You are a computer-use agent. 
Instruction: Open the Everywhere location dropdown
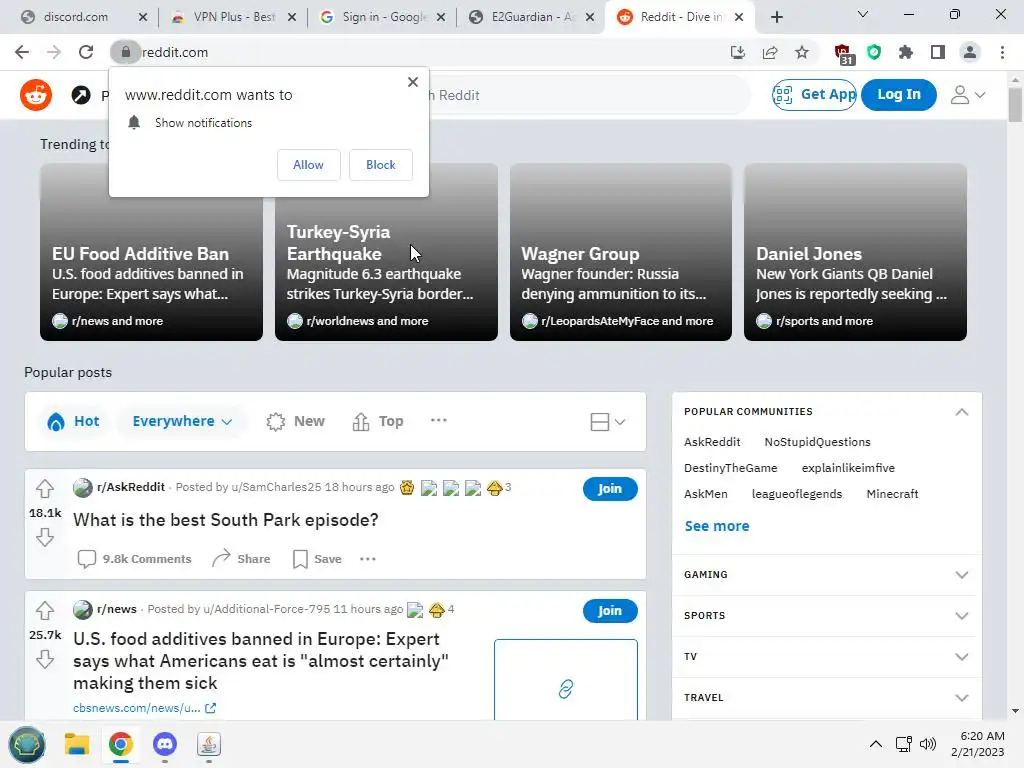click(x=182, y=421)
